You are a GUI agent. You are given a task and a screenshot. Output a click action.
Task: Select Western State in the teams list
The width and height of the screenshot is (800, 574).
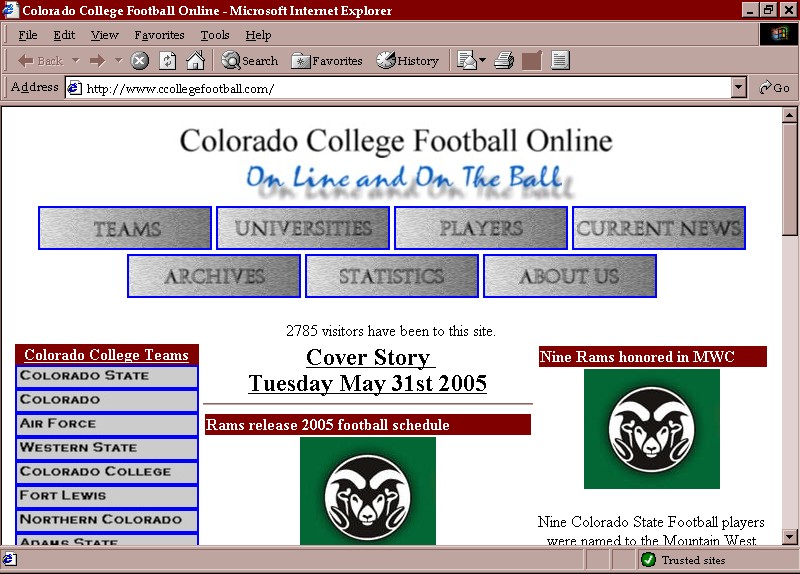click(107, 448)
